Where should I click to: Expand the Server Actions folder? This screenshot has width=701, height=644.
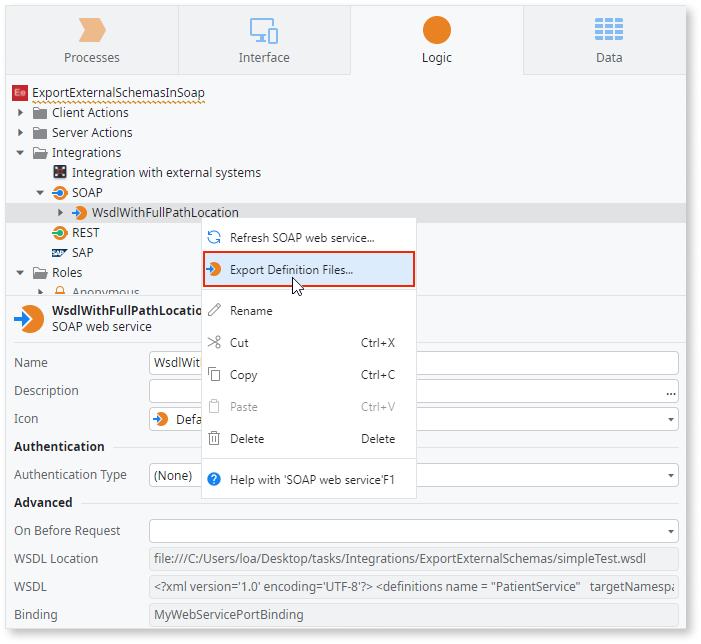point(21,133)
